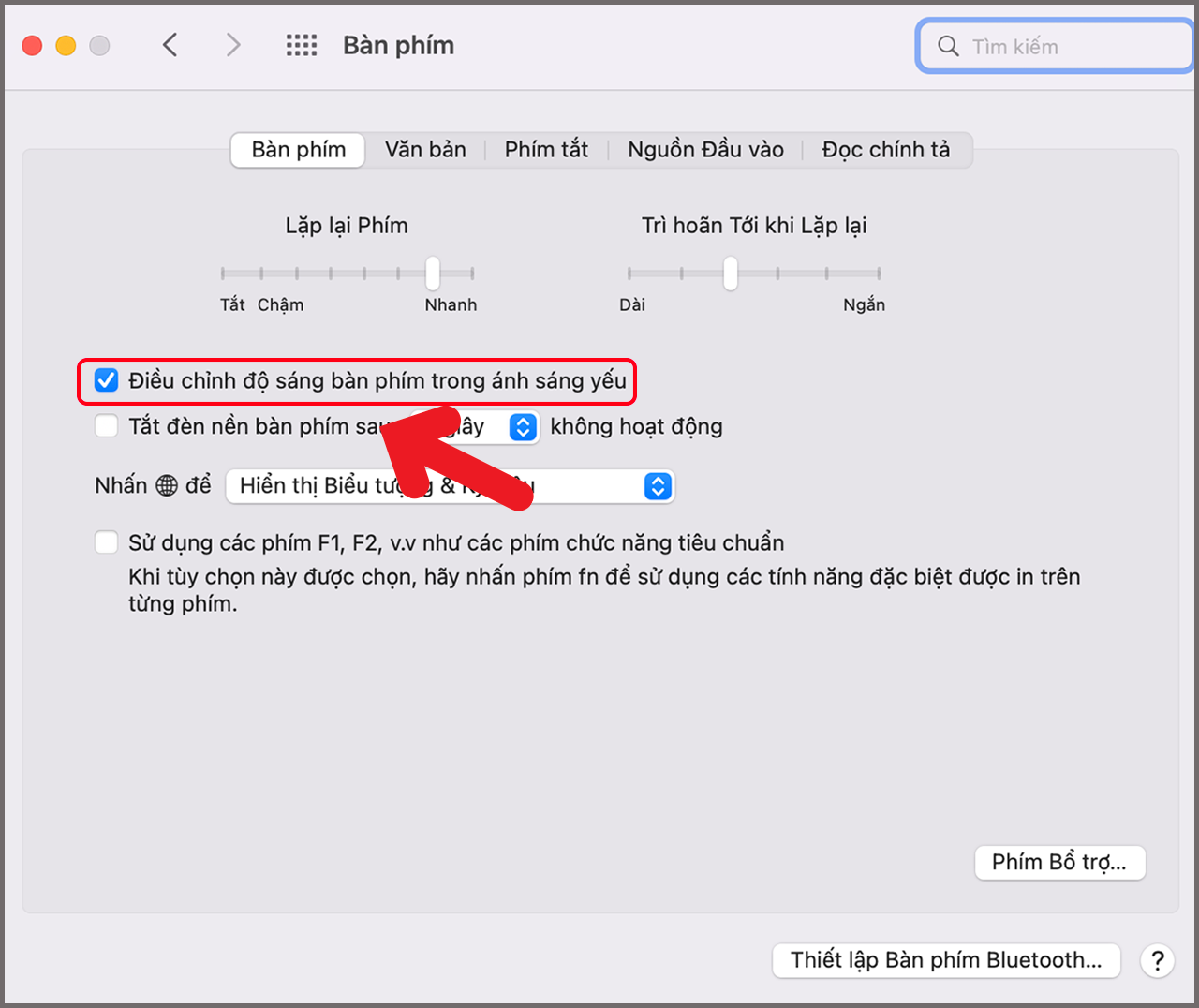Viewport: 1199px width, 1008px height.
Task: Go back with the left chevron button
Action: [170, 45]
